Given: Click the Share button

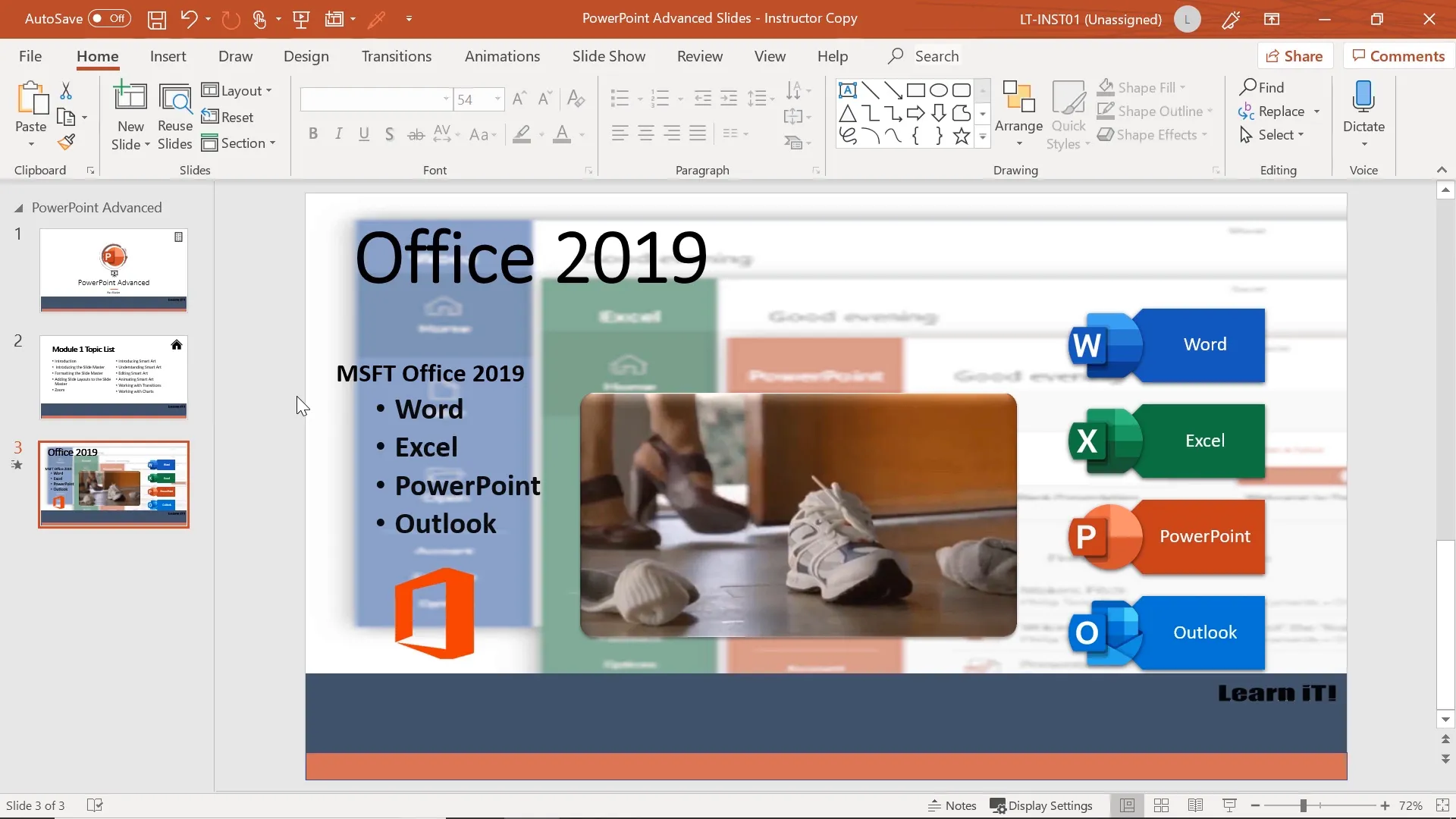Looking at the screenshot, I should coord(1295,56).
